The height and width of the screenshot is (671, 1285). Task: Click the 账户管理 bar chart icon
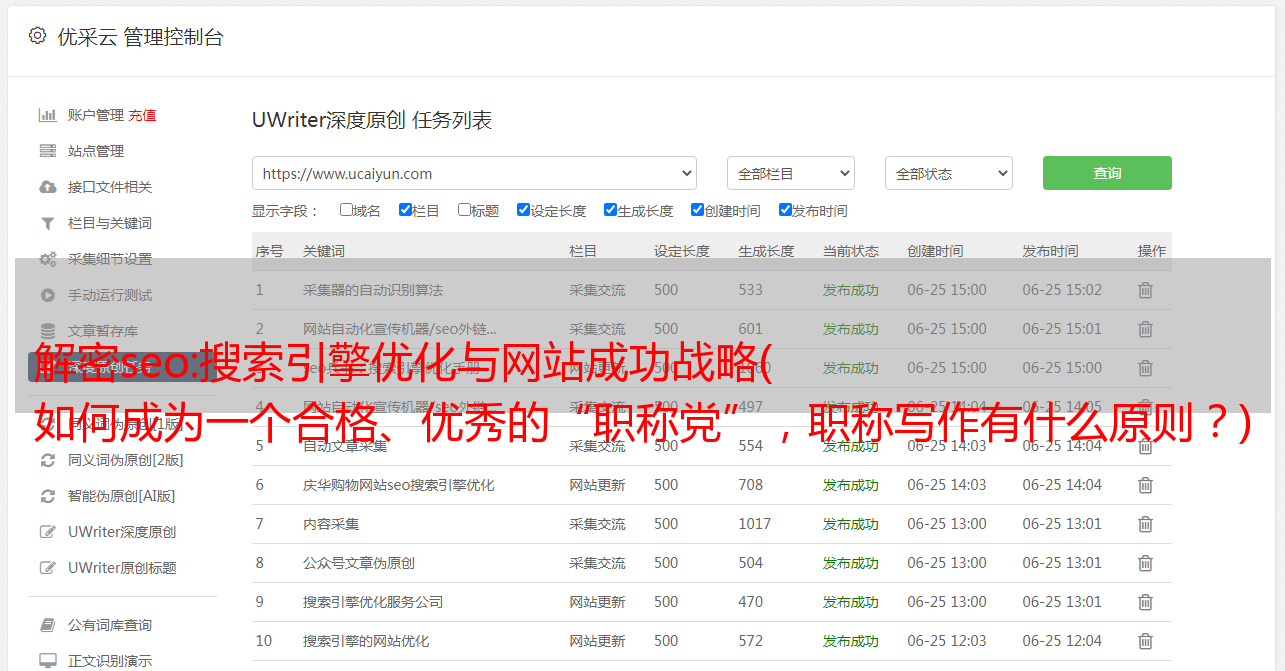[x=47, y=115]
